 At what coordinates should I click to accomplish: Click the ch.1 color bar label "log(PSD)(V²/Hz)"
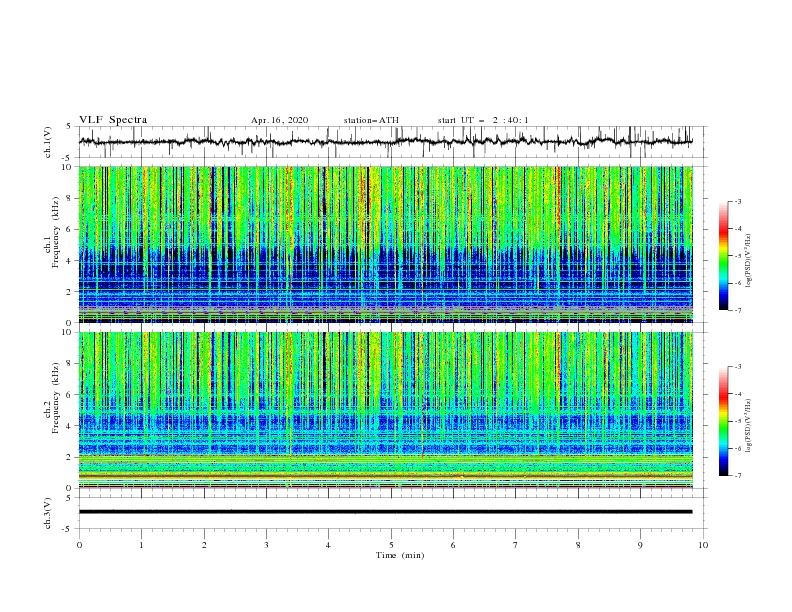(749, 261)
